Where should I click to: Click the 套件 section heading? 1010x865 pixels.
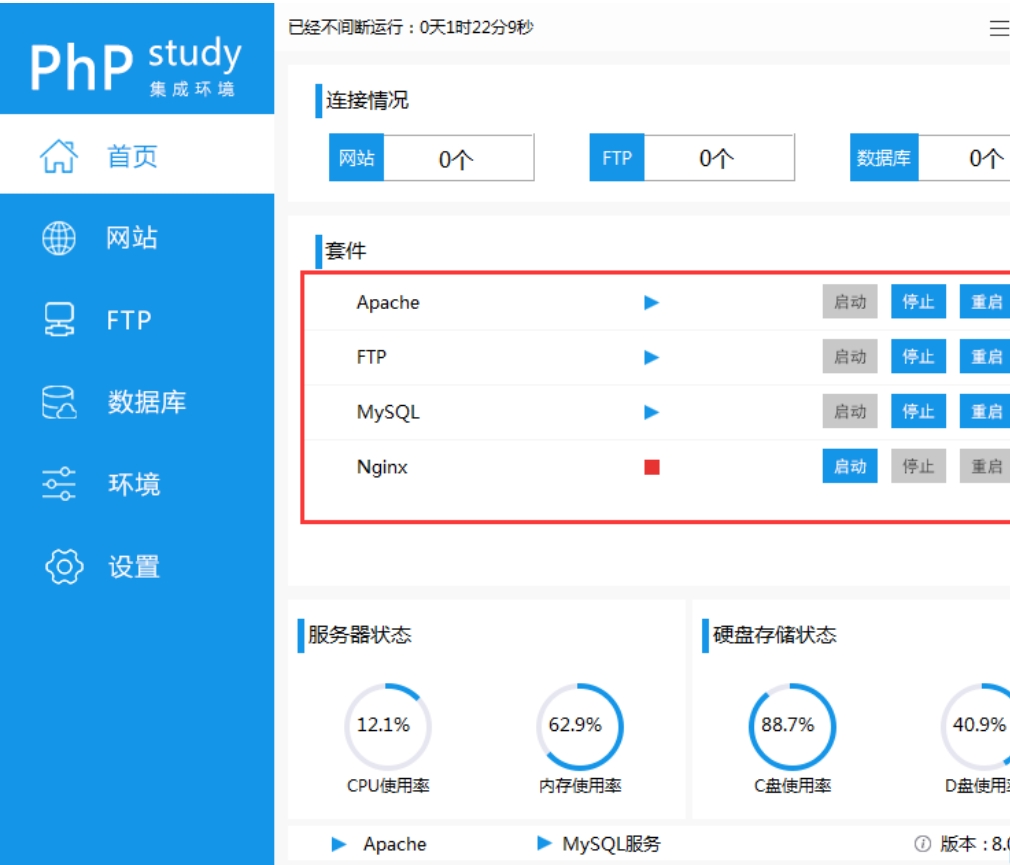point(346,251)
